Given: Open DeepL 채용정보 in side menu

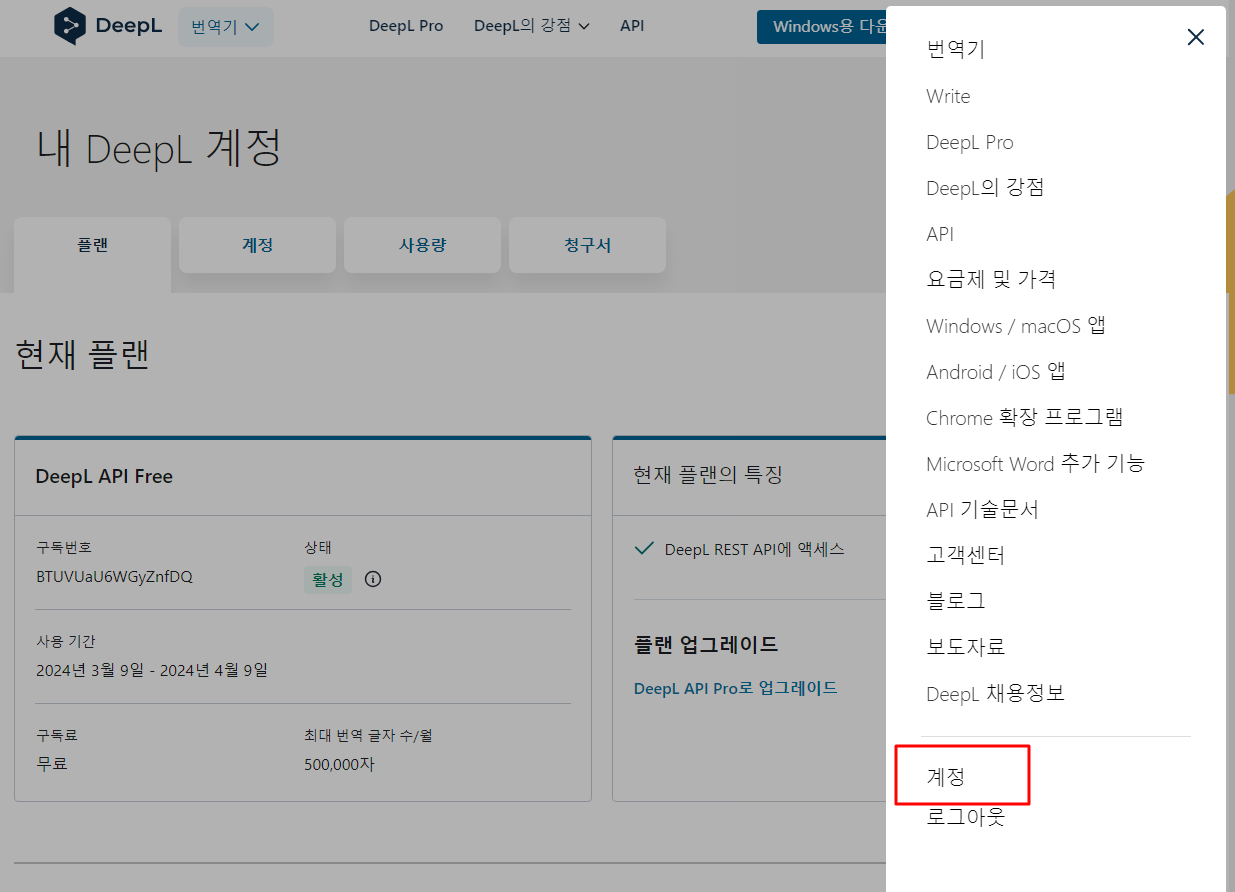Looking at the screenshot, I should click(996, 693).
